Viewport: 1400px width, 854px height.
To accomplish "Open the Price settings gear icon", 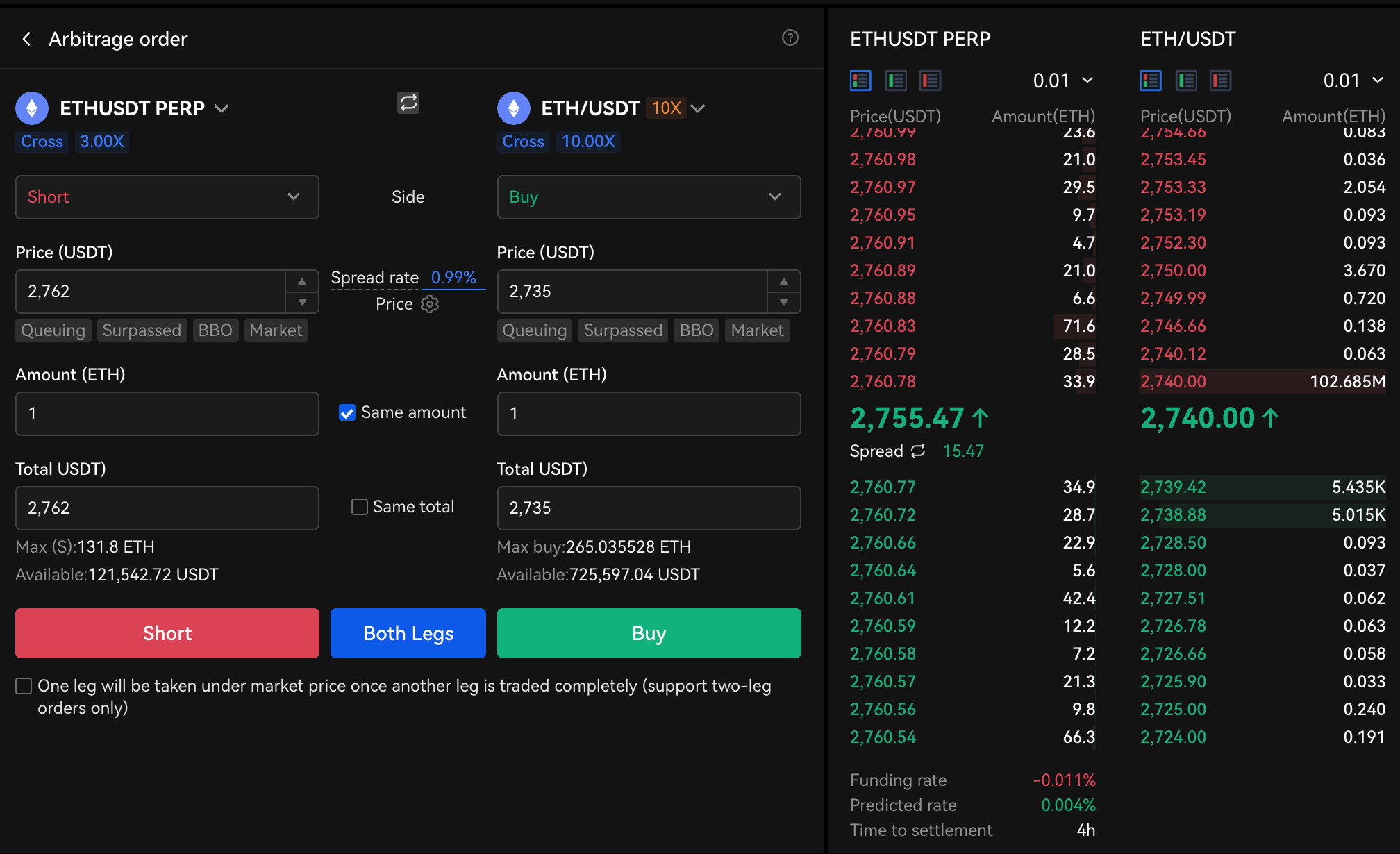I will [x=429, y=304].
